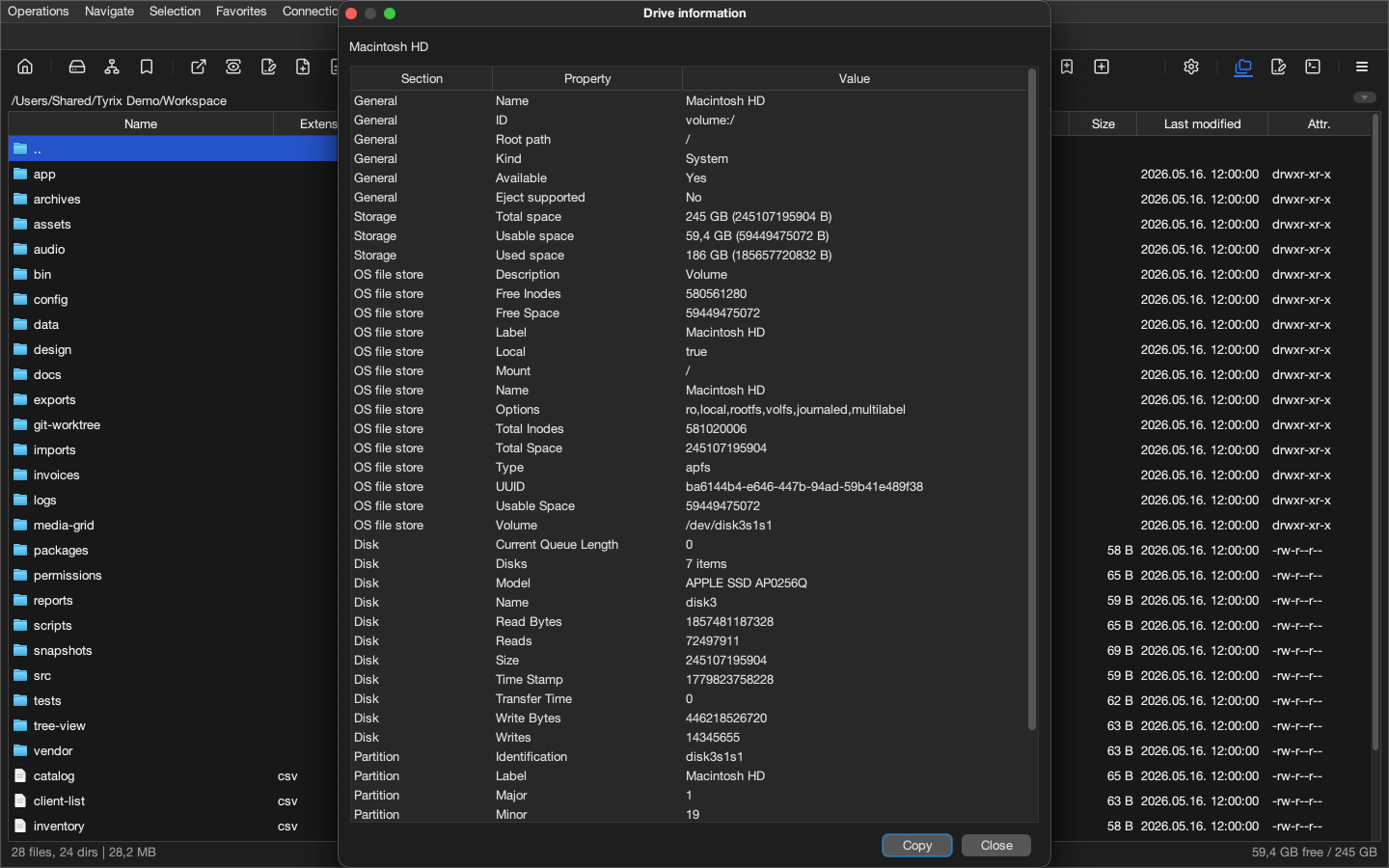Click the Close button in Drive information
Viewport: 1389px width, 868px height.
pos(996,845)
